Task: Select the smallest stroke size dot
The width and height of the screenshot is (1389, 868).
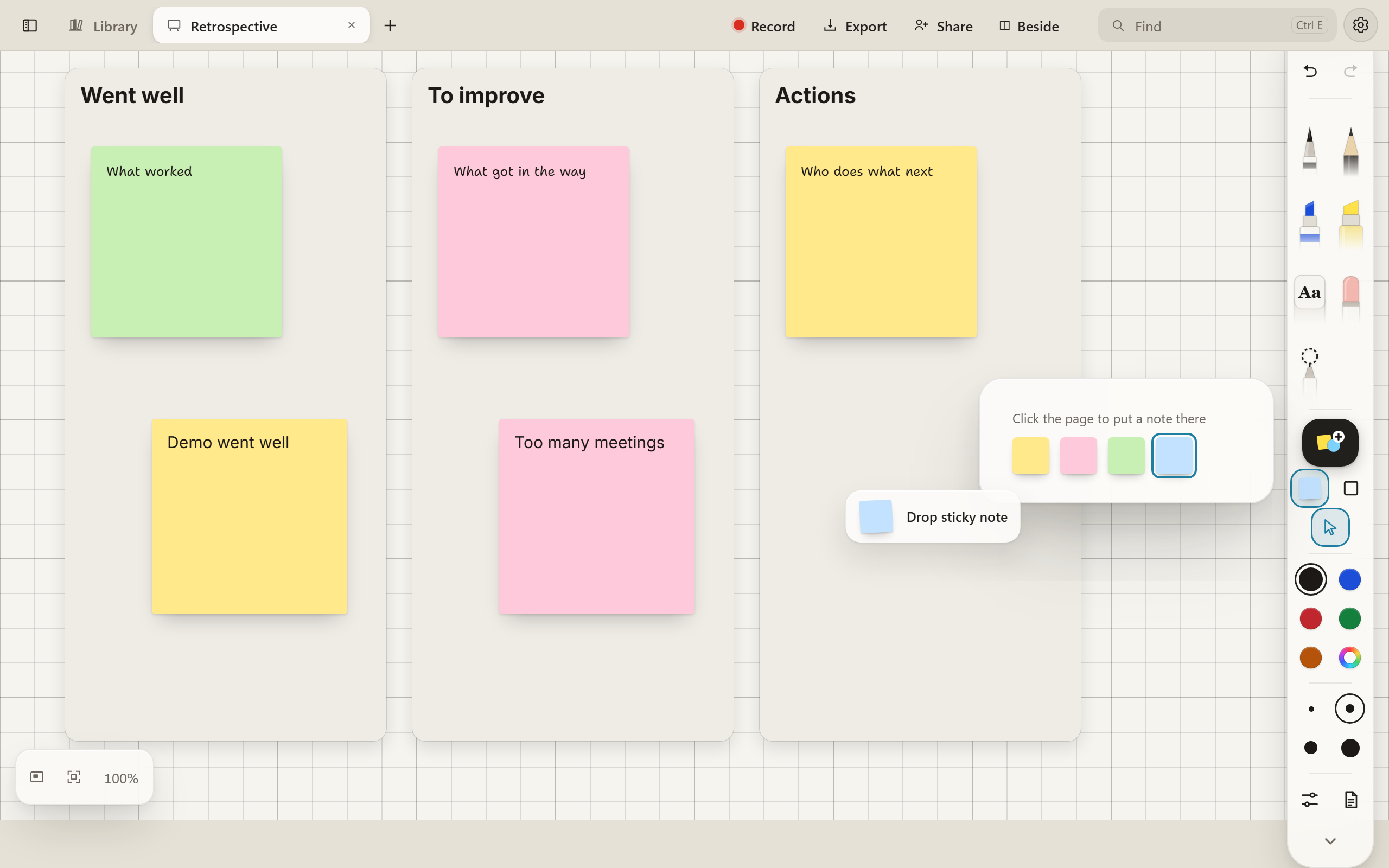Action: pyautogui.click(x=1311, y=709)
